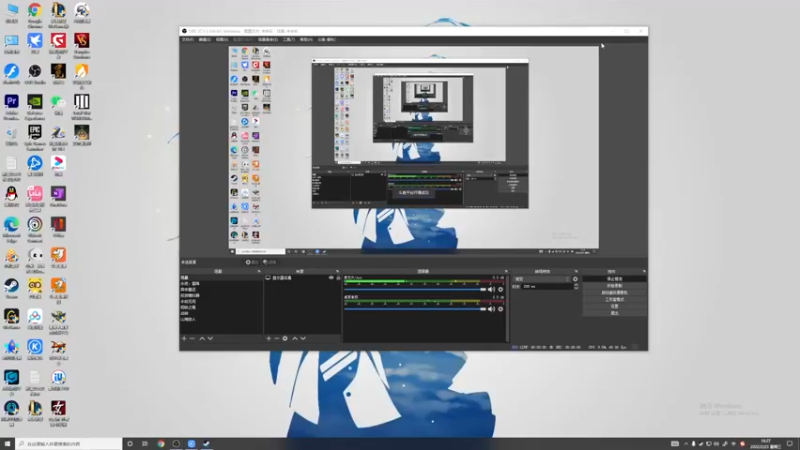Image resolution: width=800 pixels, height=450 pixels.
Task: Click the first Controls button (streaming)
Action: click(614, 279)
